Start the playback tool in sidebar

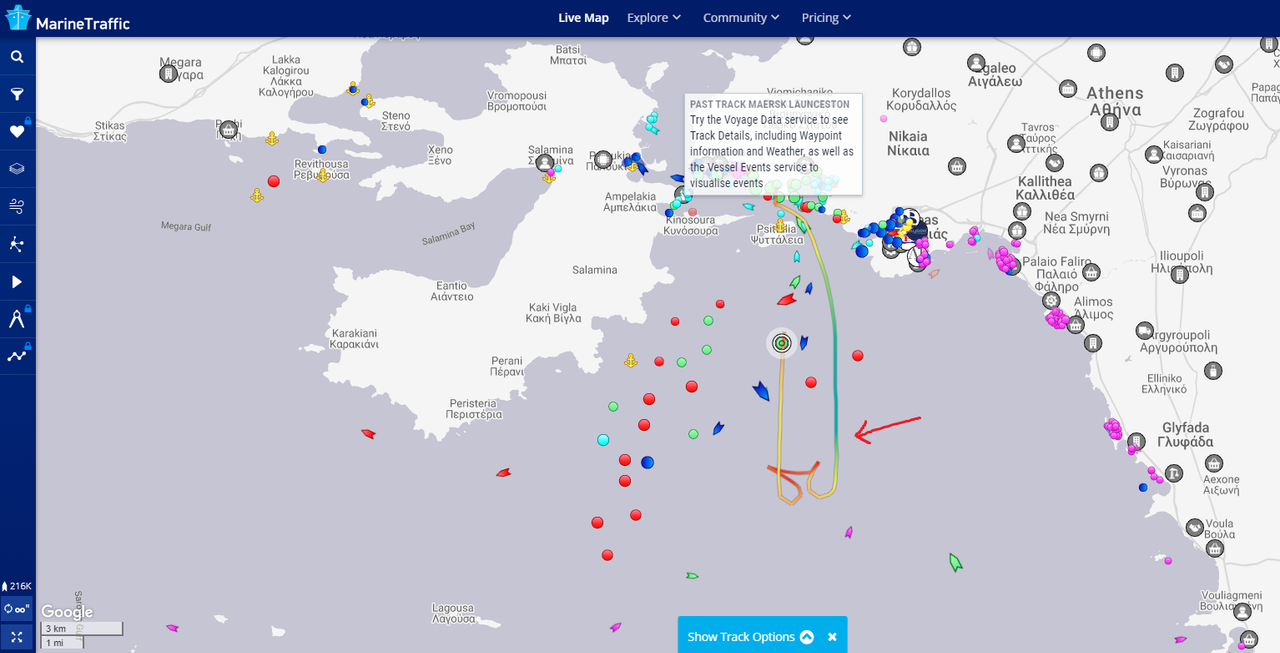[17, 282]
